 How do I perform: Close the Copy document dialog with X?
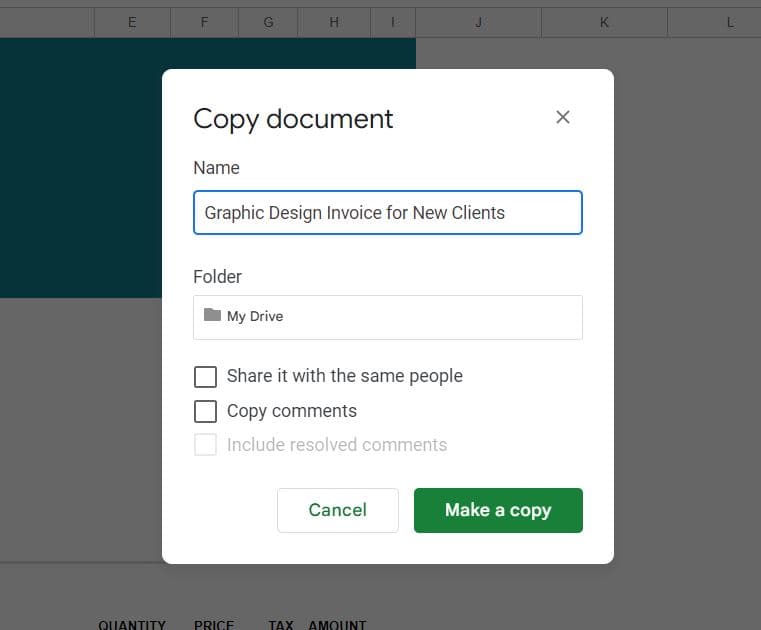pyautogui.click(x=563, y=117)
